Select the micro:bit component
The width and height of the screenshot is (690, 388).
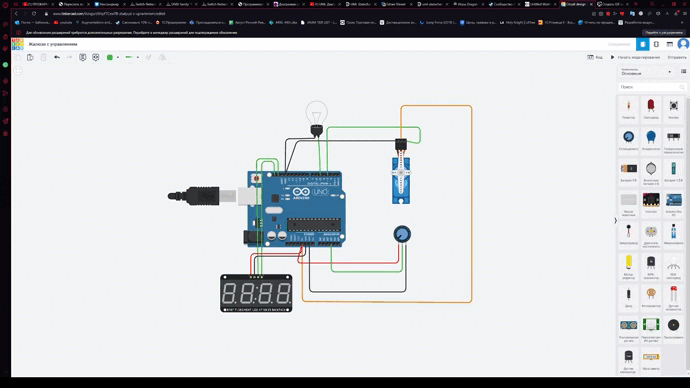pyautogui.click(x=651, y=203)
